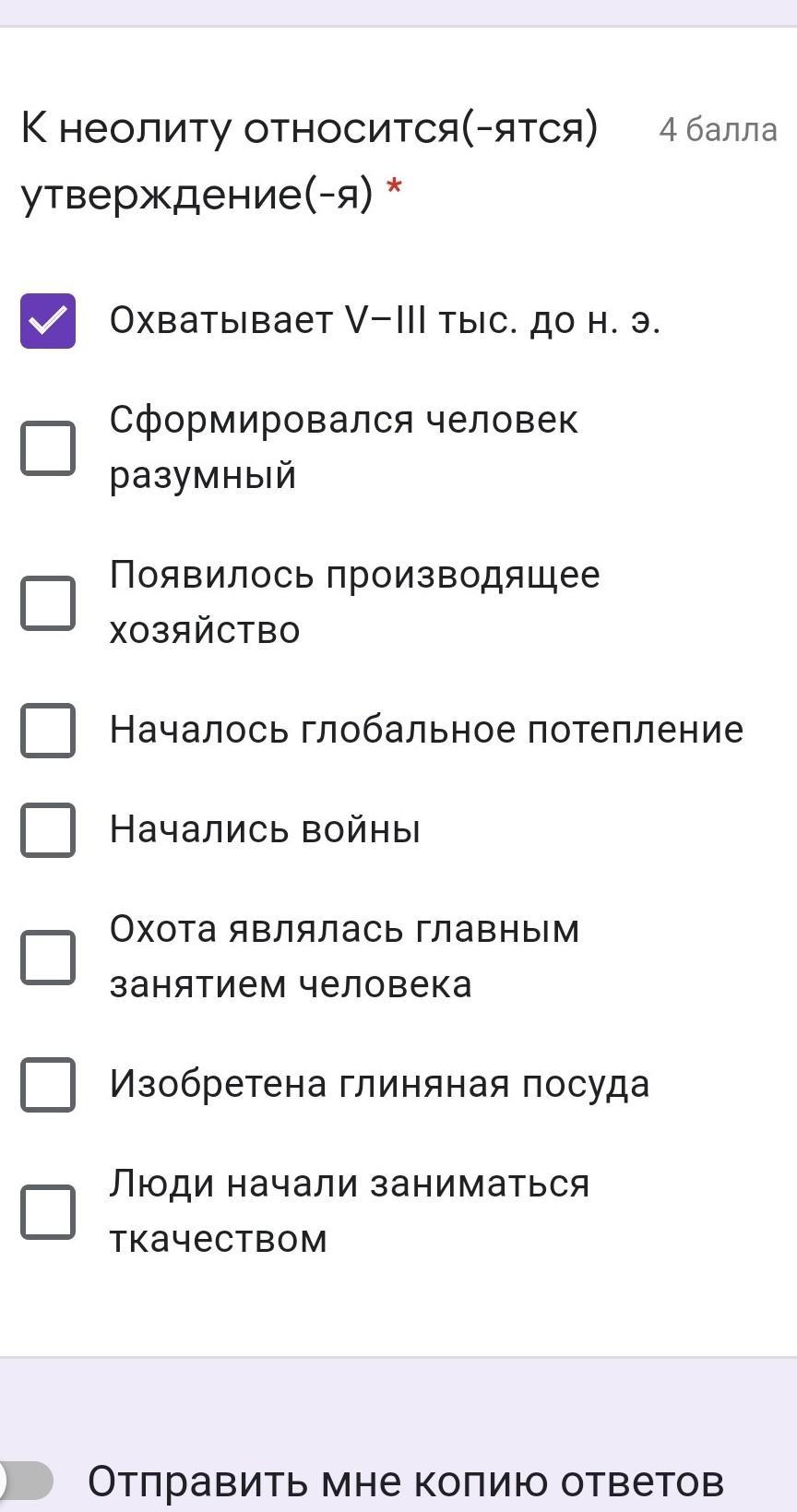This screenshot has height=1512, width=797.
Task: Click the 'Охватывает V–III тыс. до н. э.' option text
Action: pyautogui.click(x=385, y=321)
